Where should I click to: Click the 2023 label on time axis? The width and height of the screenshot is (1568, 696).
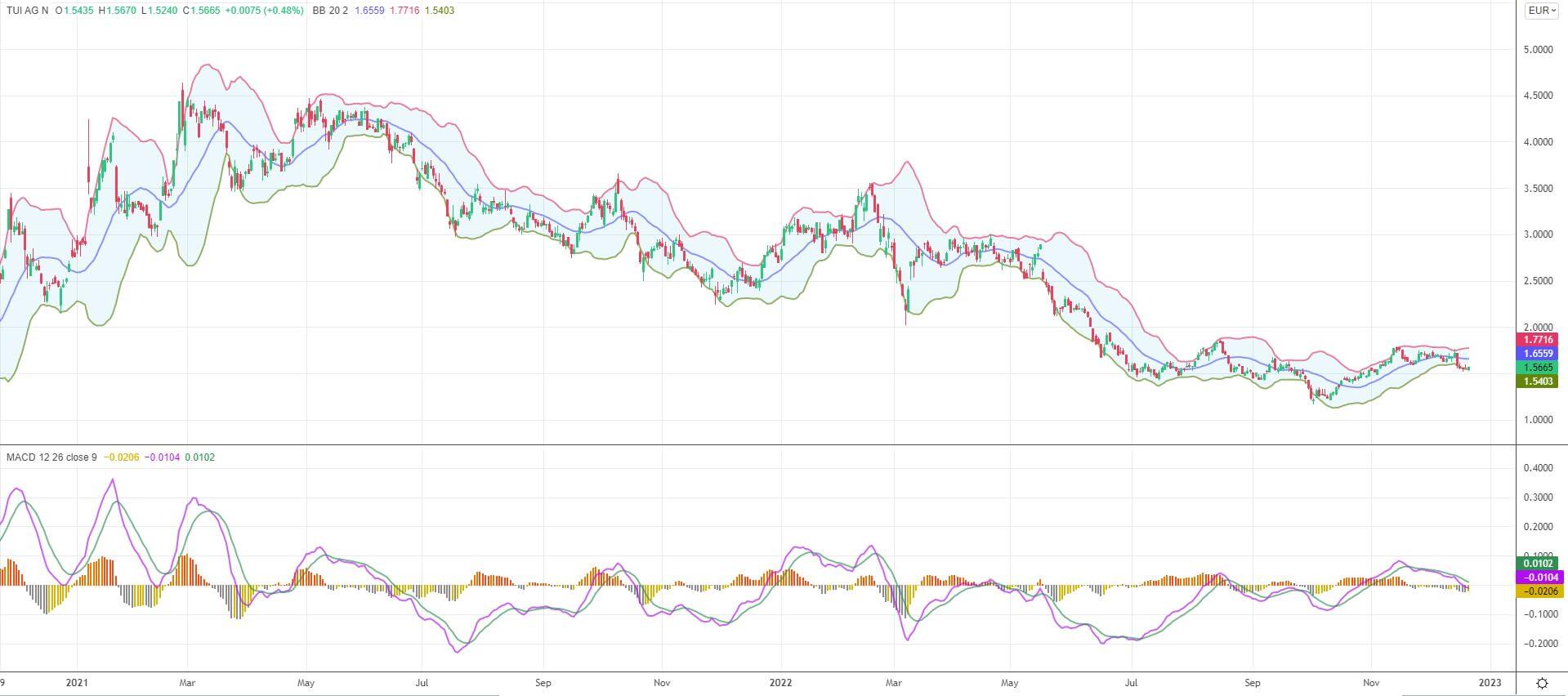(x=1490, y=682)
